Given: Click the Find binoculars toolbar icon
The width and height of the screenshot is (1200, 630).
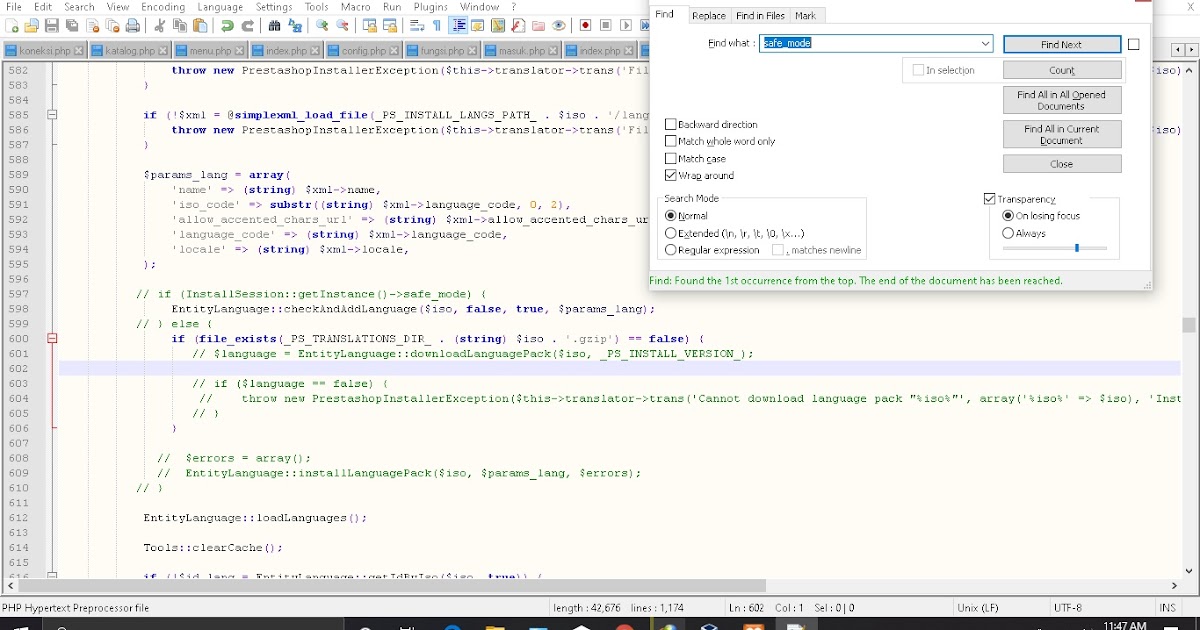Looking at the screenshot, I should [x=275, y=25].
